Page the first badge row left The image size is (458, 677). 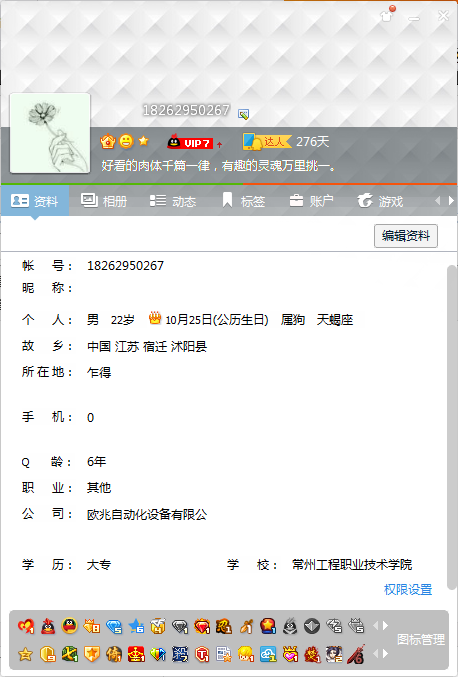(x=375, y=626)
